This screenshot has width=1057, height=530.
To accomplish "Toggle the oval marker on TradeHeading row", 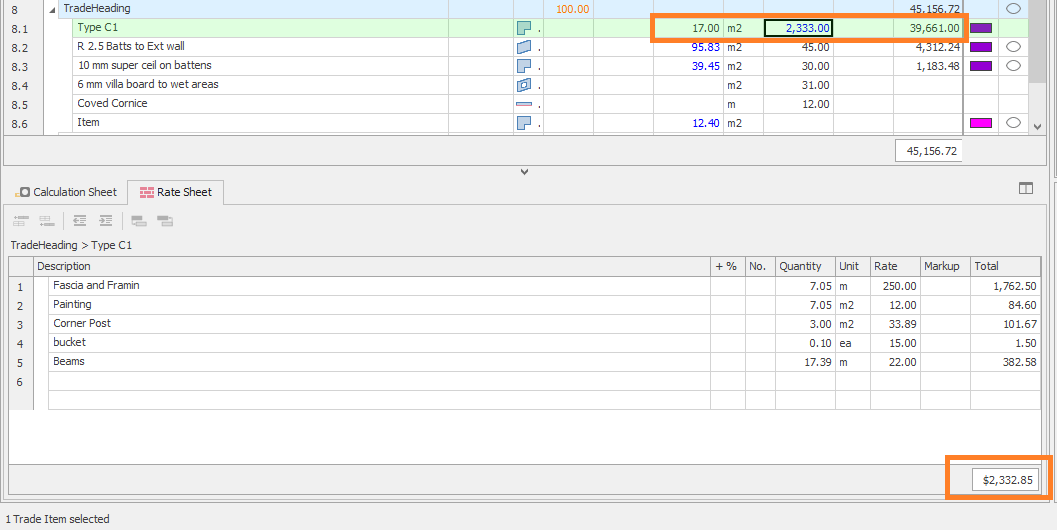I will pos(1013,9).
